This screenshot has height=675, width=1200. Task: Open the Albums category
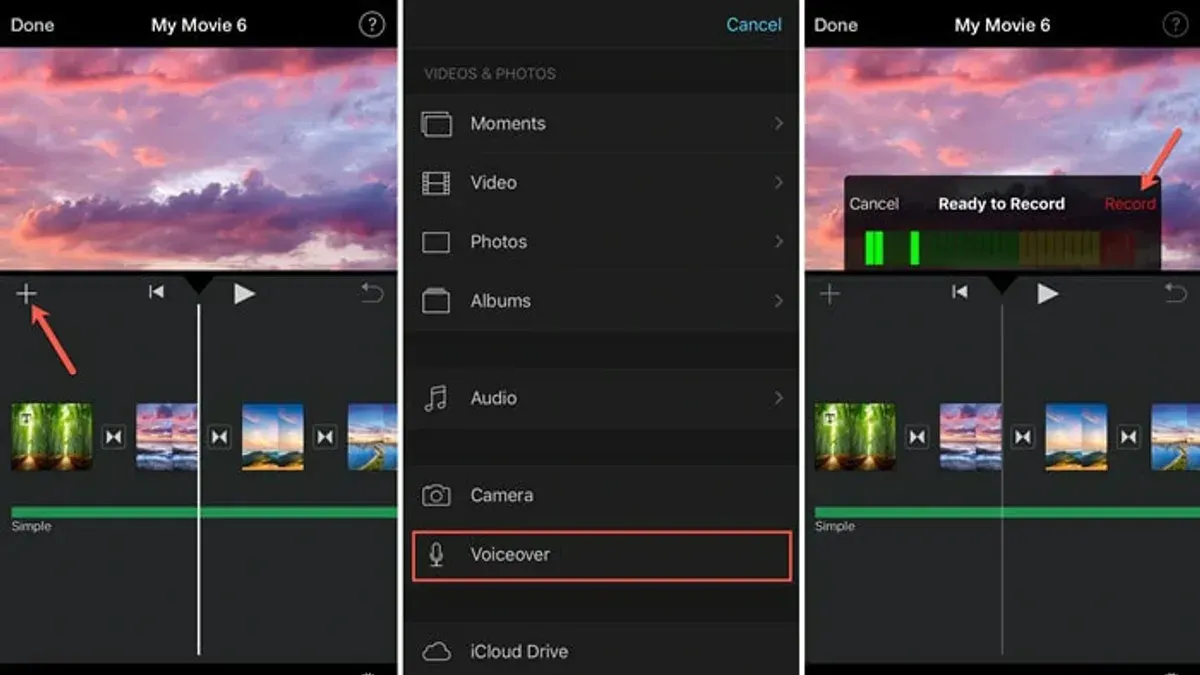click(600, 301)
